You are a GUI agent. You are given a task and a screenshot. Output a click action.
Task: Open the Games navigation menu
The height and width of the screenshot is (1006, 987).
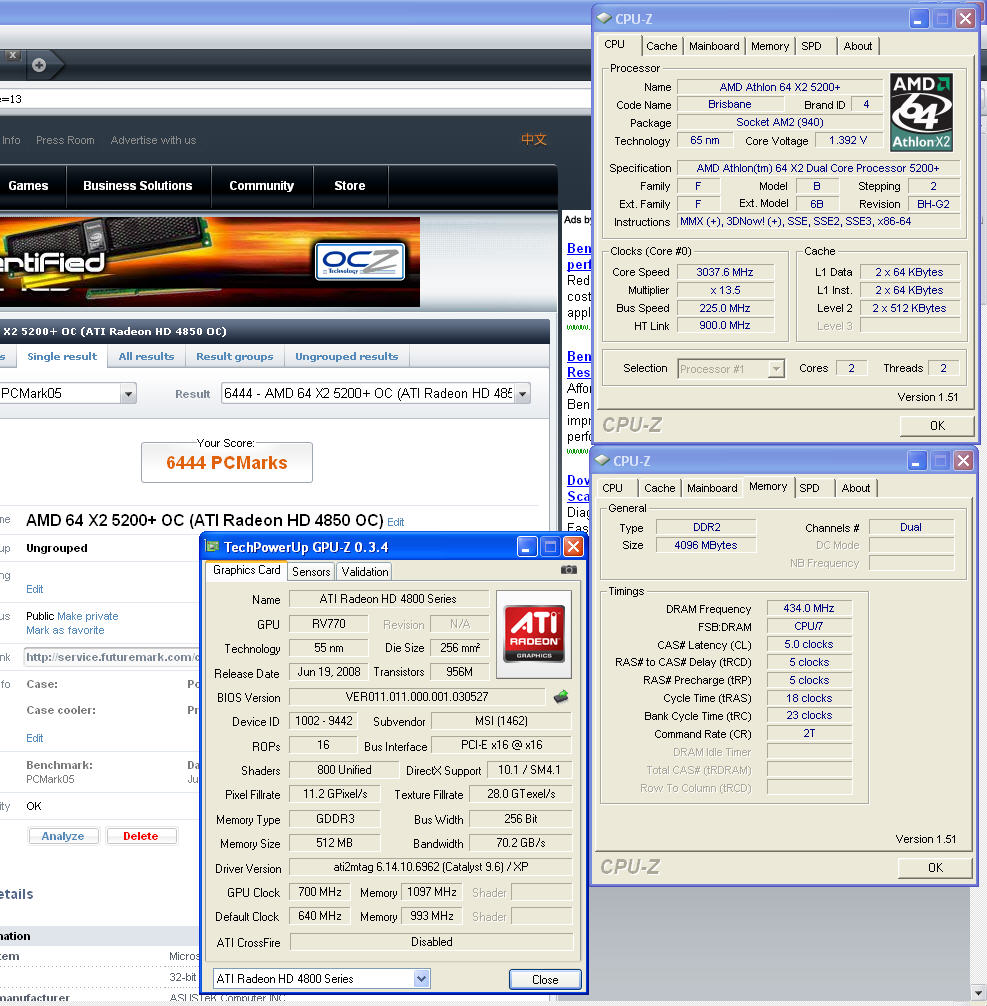(x=28, y=185)
